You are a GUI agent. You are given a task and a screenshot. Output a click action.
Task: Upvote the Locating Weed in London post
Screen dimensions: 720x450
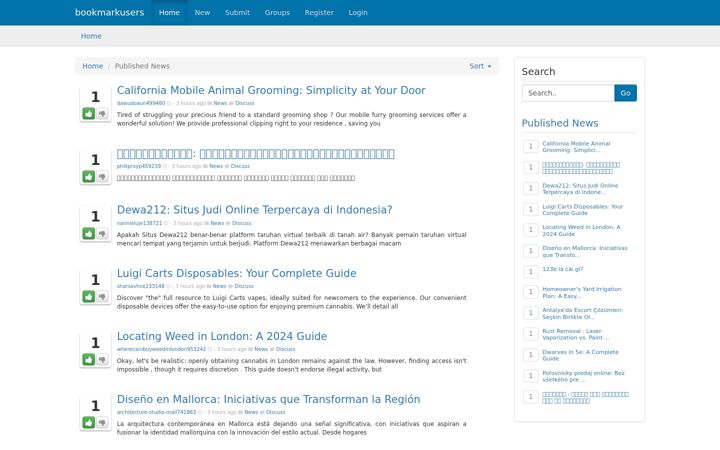pyautogui.click(x=89, y=360)
